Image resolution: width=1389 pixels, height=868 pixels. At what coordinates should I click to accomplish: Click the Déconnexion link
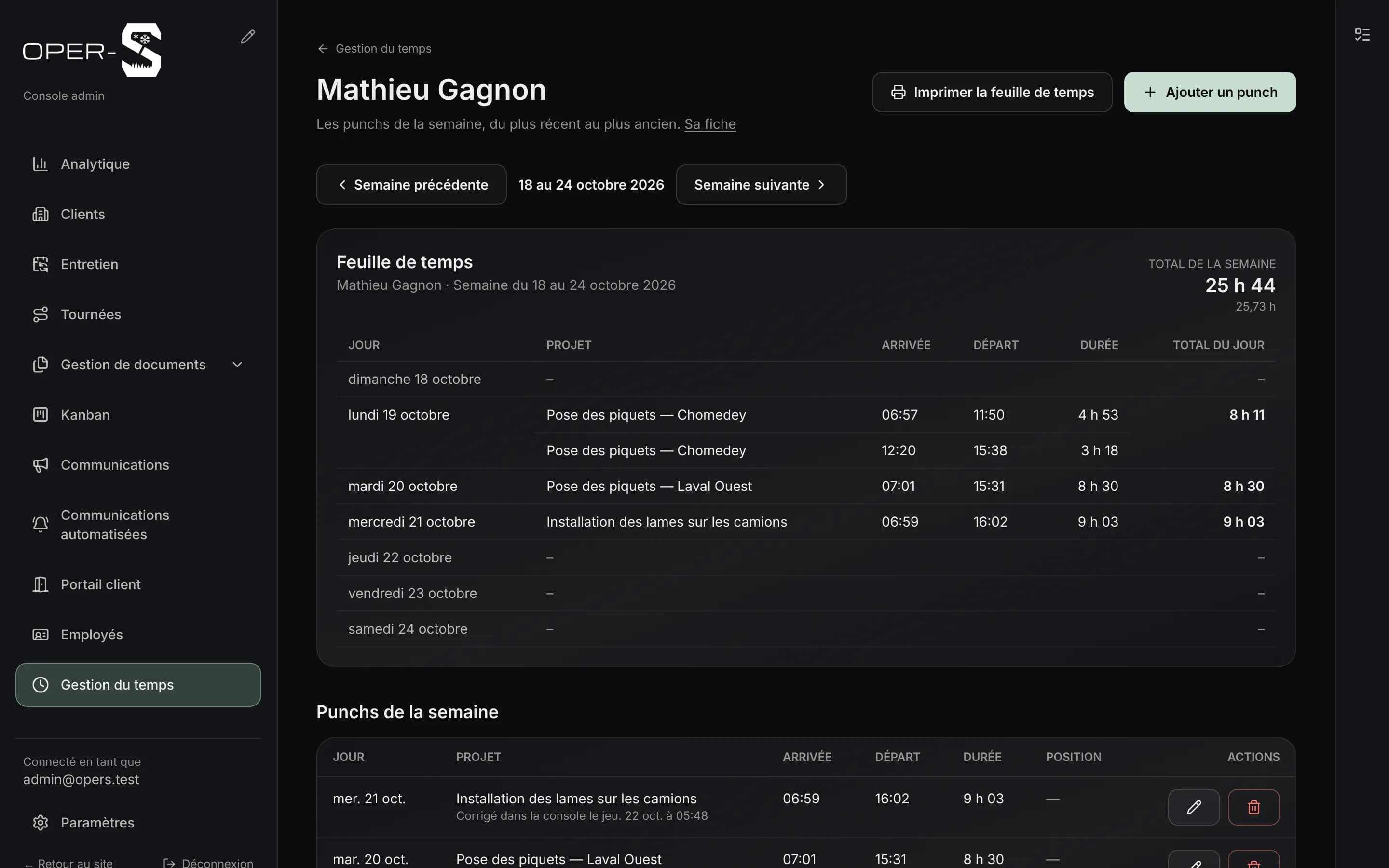pos(208,862)
